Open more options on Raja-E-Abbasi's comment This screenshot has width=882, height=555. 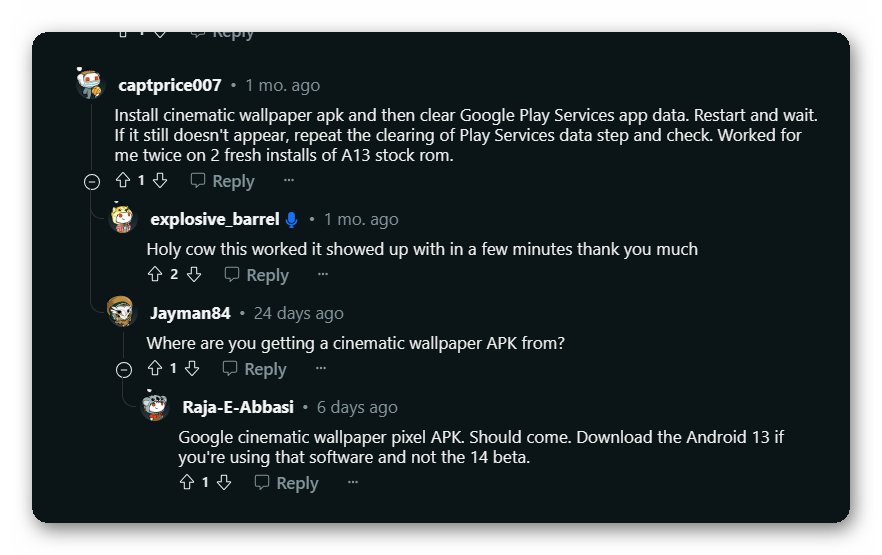pos(353,483)
